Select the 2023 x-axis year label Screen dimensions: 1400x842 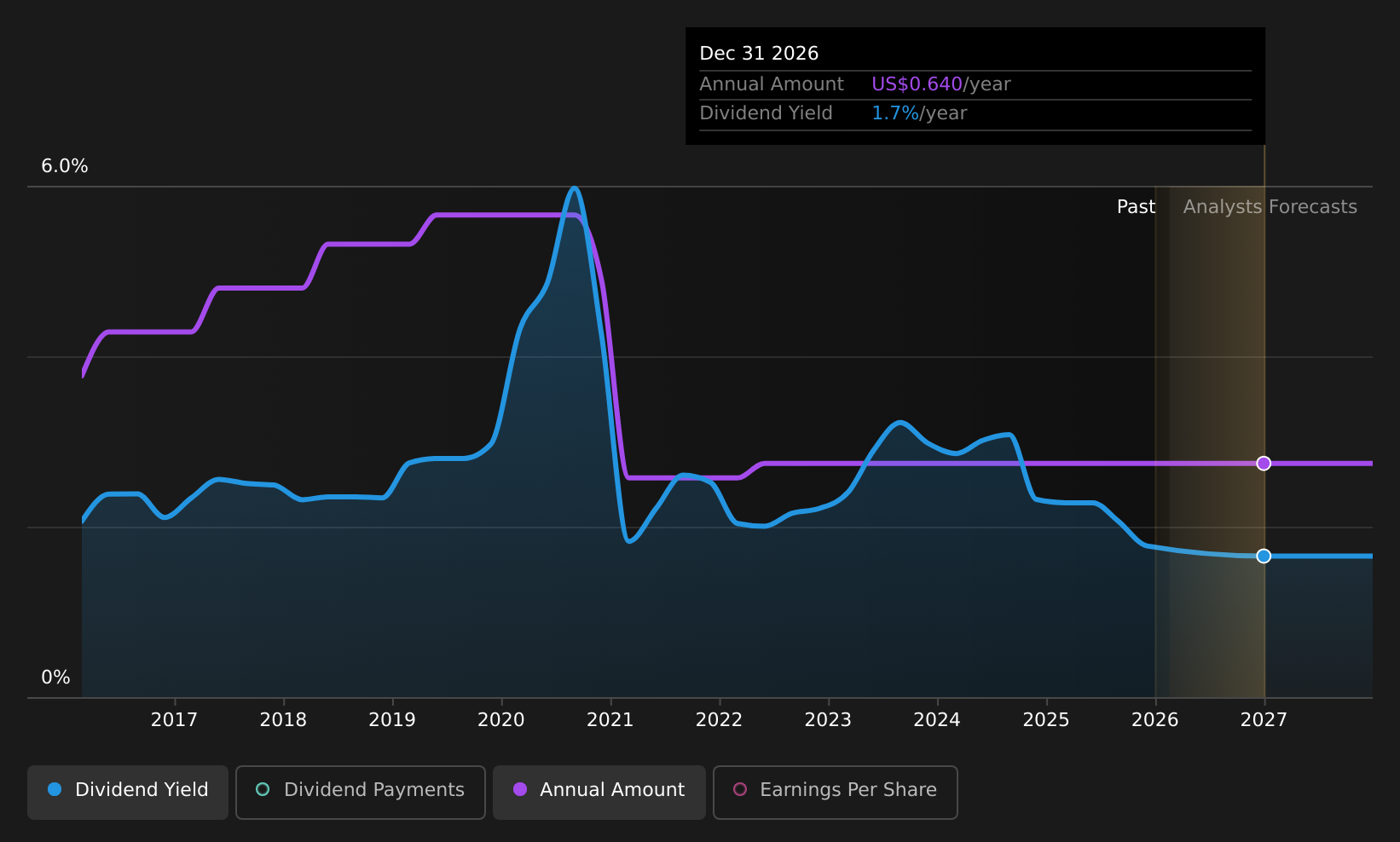tap(828, 720)
